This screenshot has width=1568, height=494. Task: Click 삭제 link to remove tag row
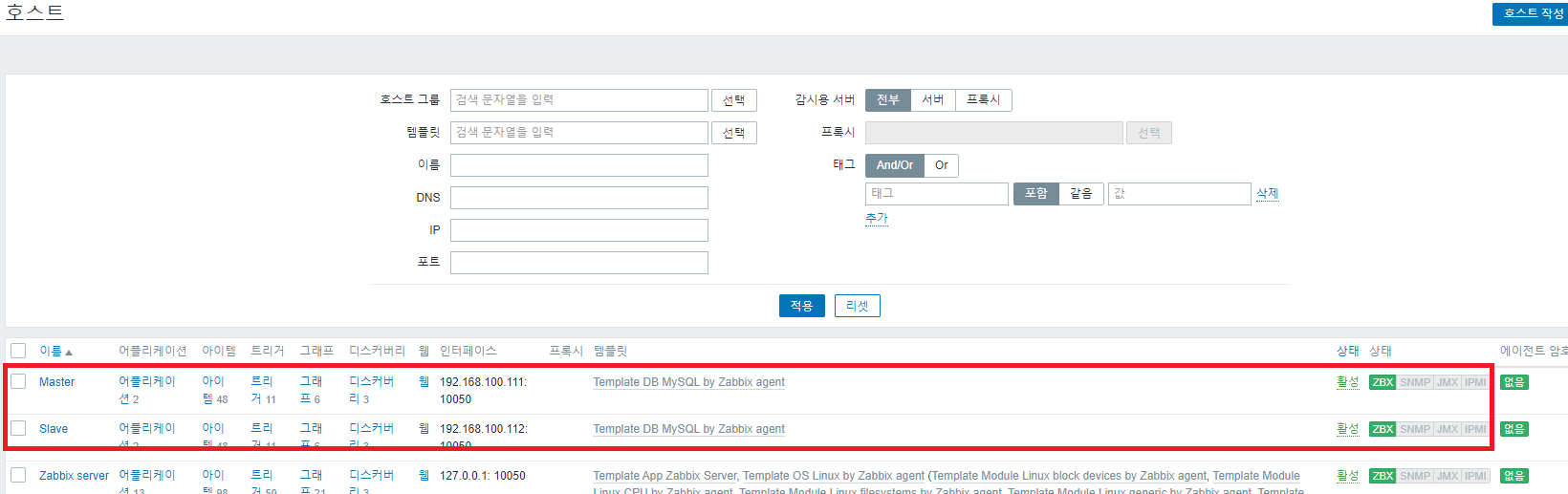tap(1268, 194)
